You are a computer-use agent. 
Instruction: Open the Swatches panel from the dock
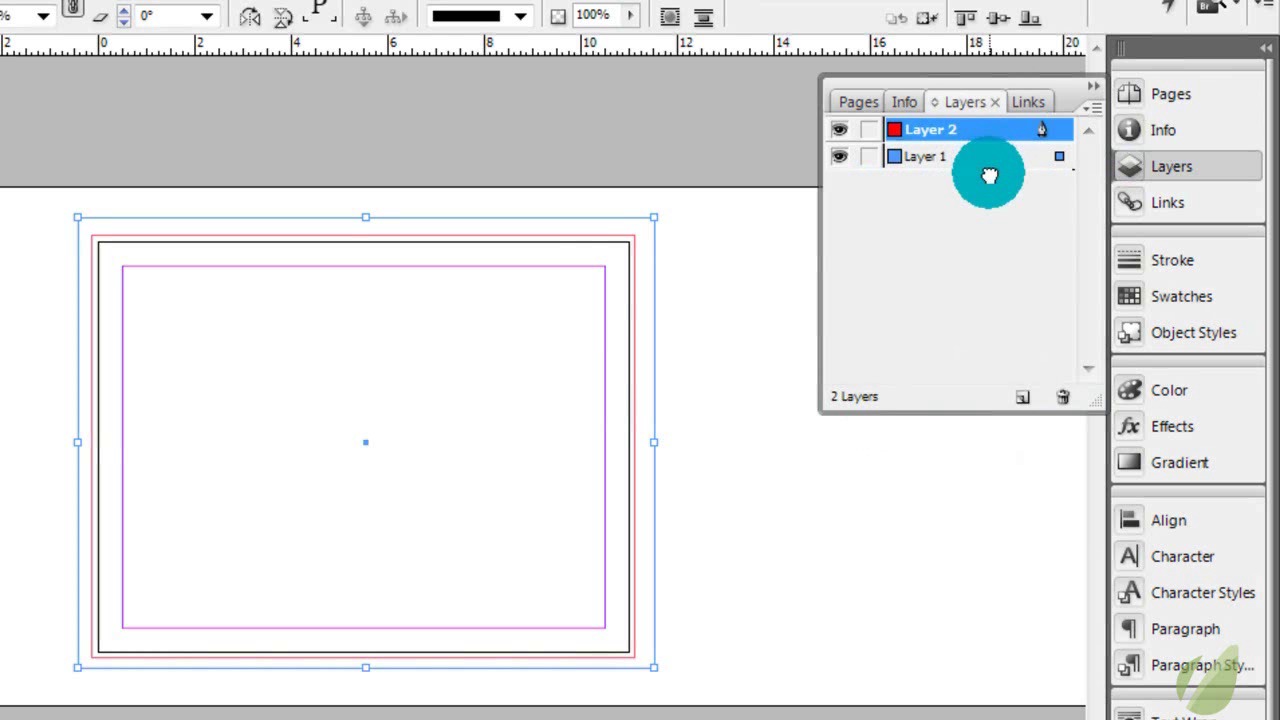[x=1180, y=296]
